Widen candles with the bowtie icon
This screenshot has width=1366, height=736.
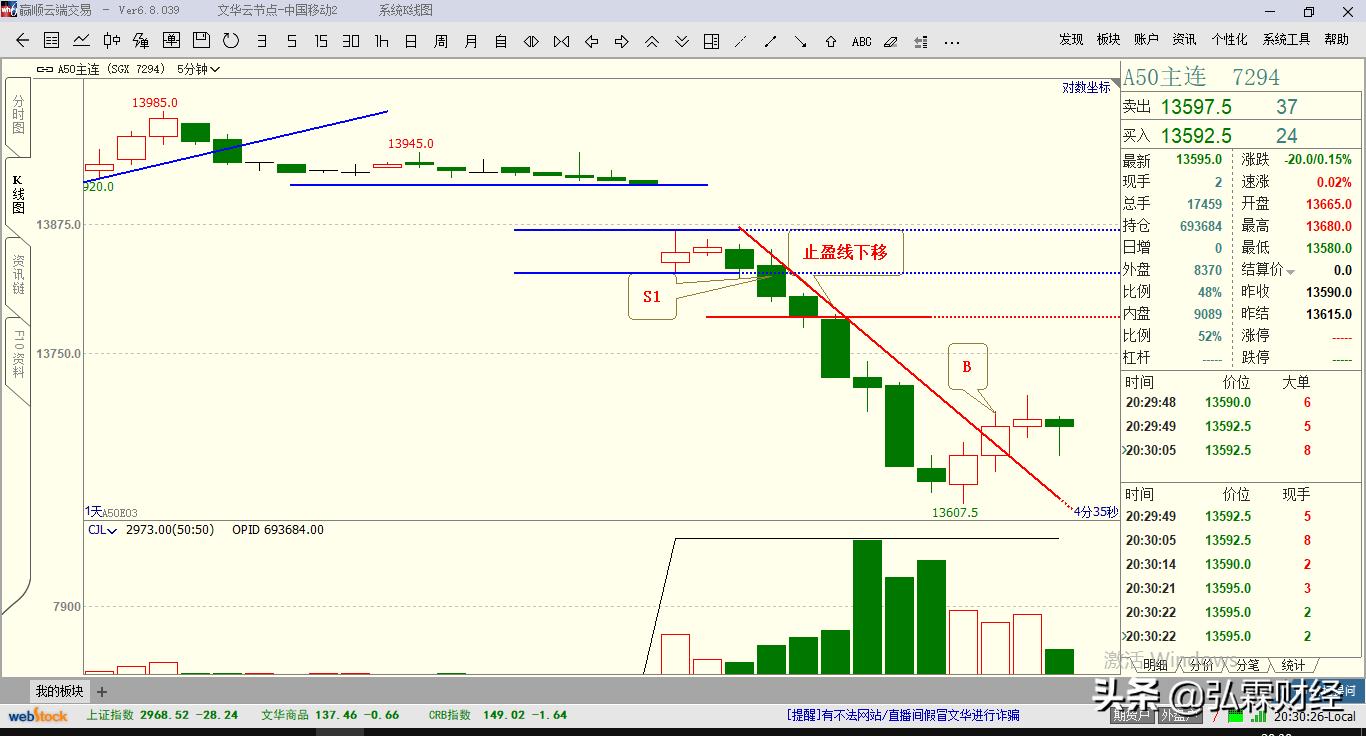pyautogui.click(x=561, y=41)
